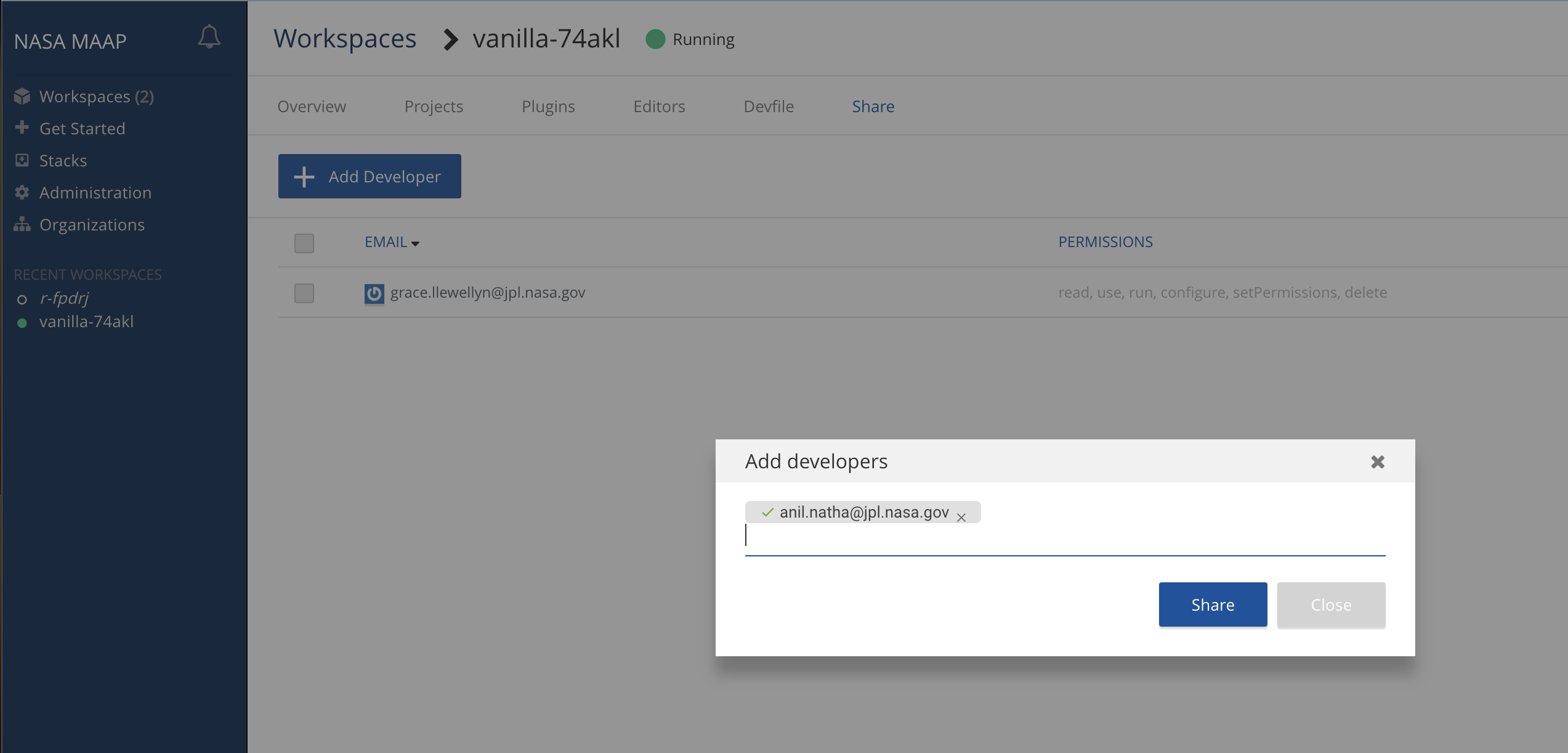Switch to the Devfile tab

click(x=769, y=106)
